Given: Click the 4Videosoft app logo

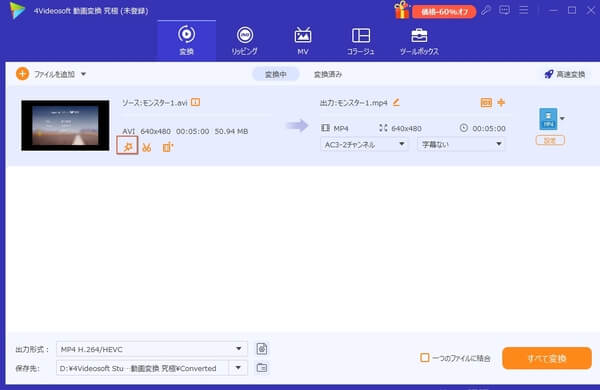Looking at the screenshot, I should [18, 10].
